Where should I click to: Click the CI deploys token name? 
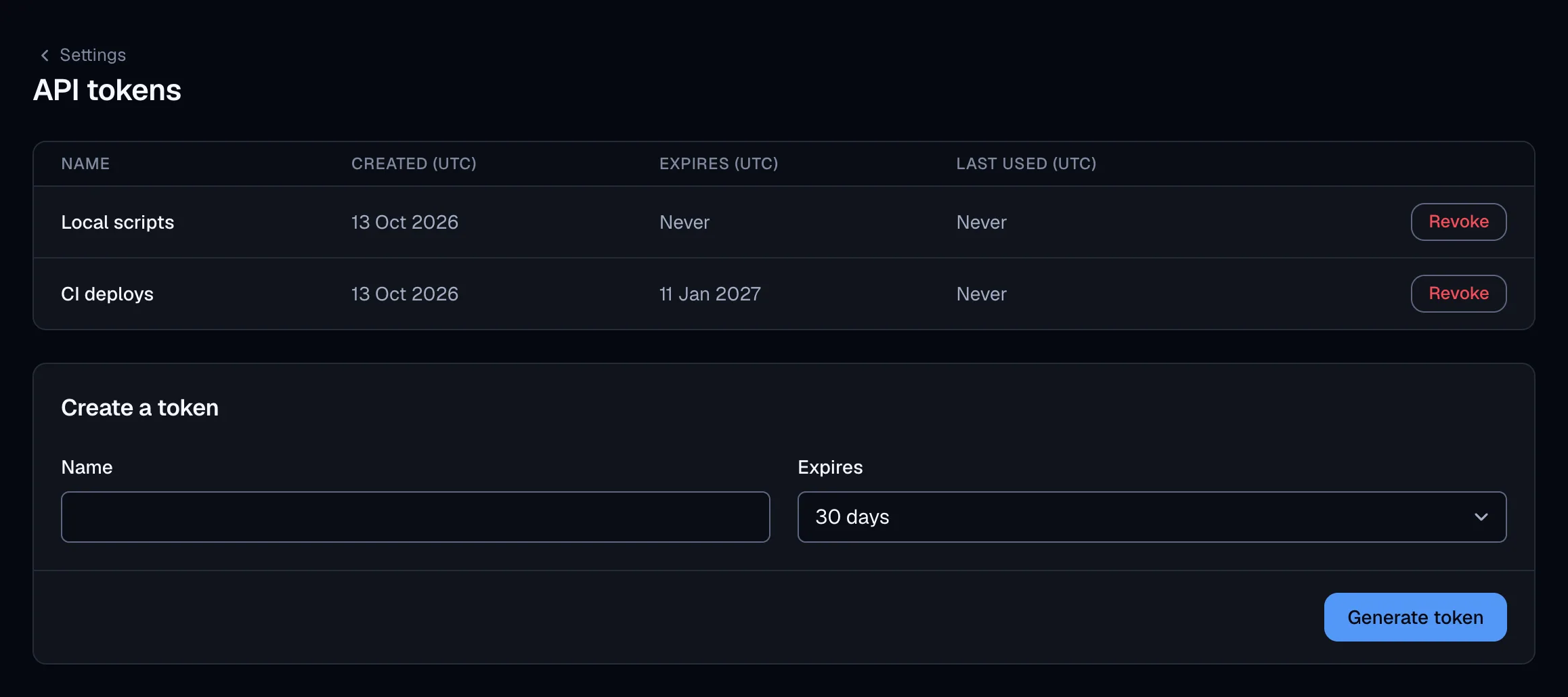tap(108, 294)
